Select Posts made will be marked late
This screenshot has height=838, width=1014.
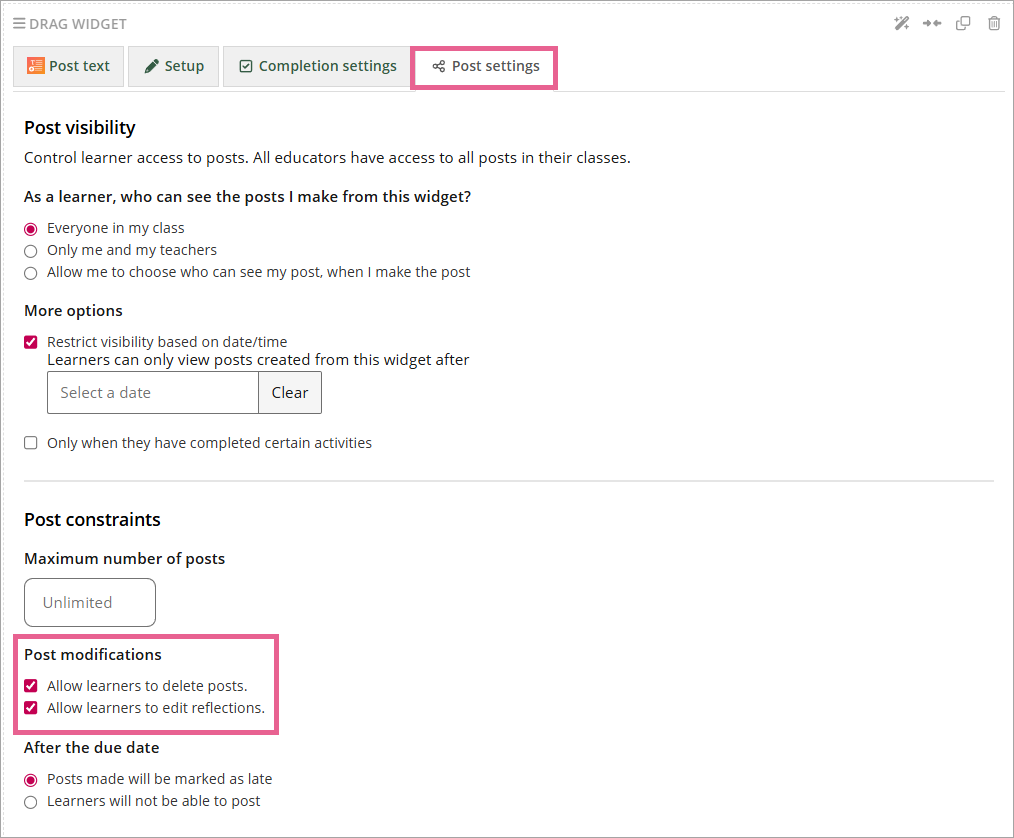[x=30, y=780]
